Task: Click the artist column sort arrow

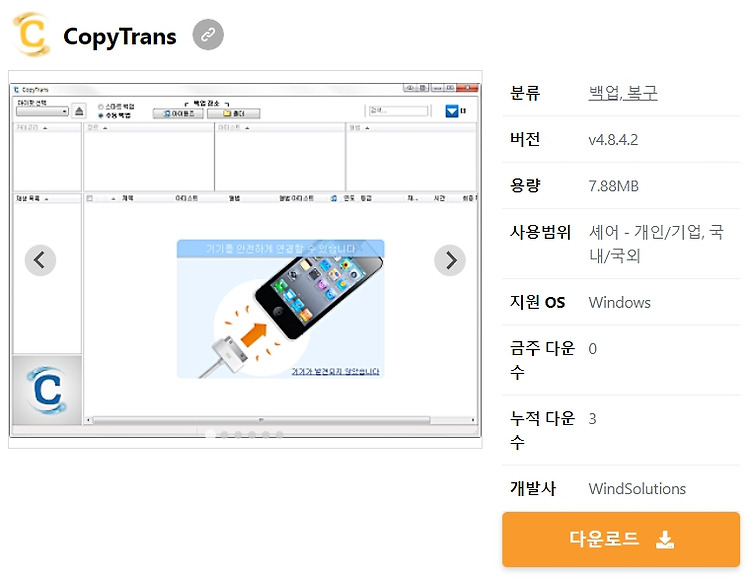Action: click(247, 128)
